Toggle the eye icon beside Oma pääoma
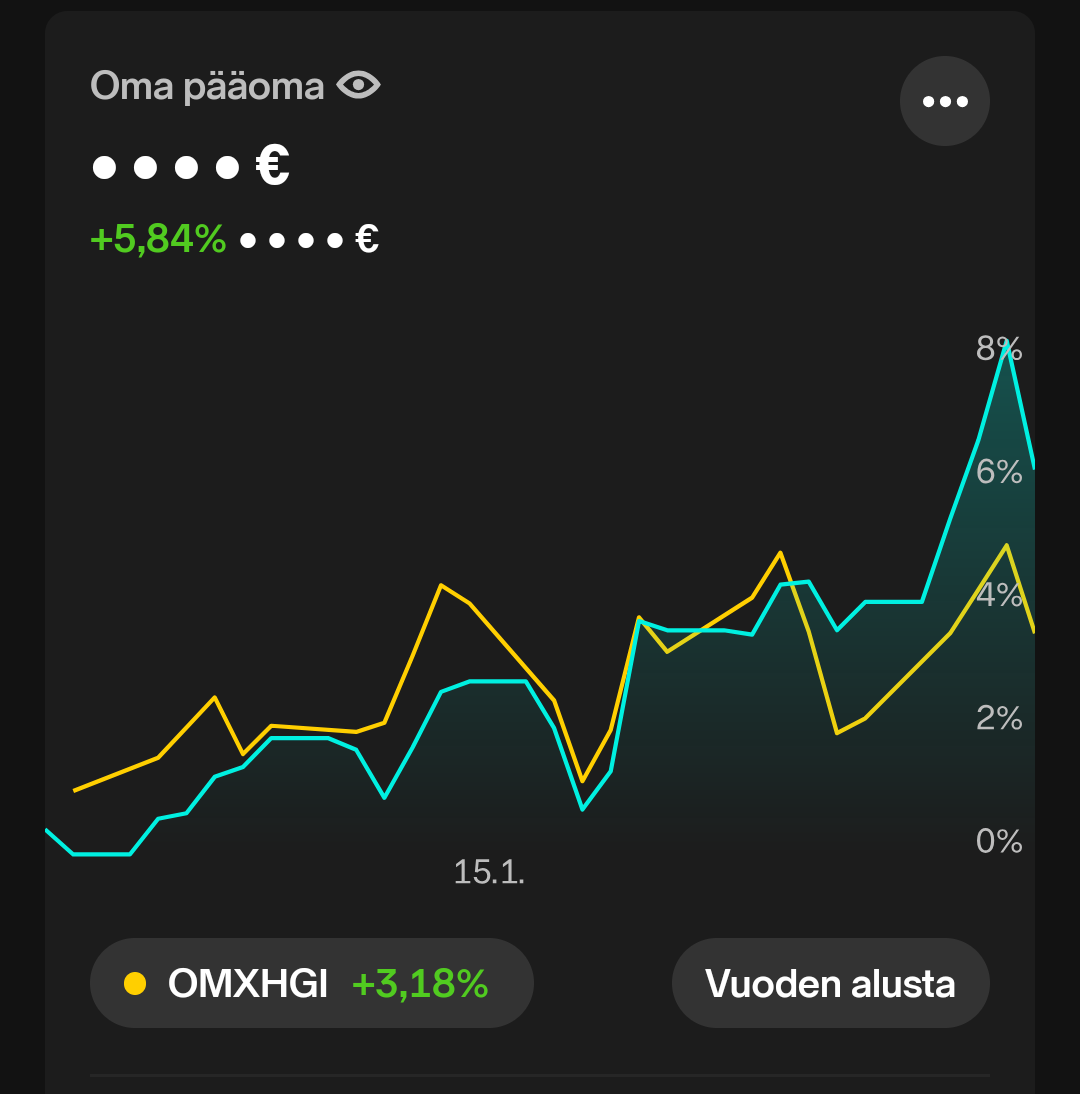The width and height of the screenshot is (1080, 1094). click(x=358, y=86)
